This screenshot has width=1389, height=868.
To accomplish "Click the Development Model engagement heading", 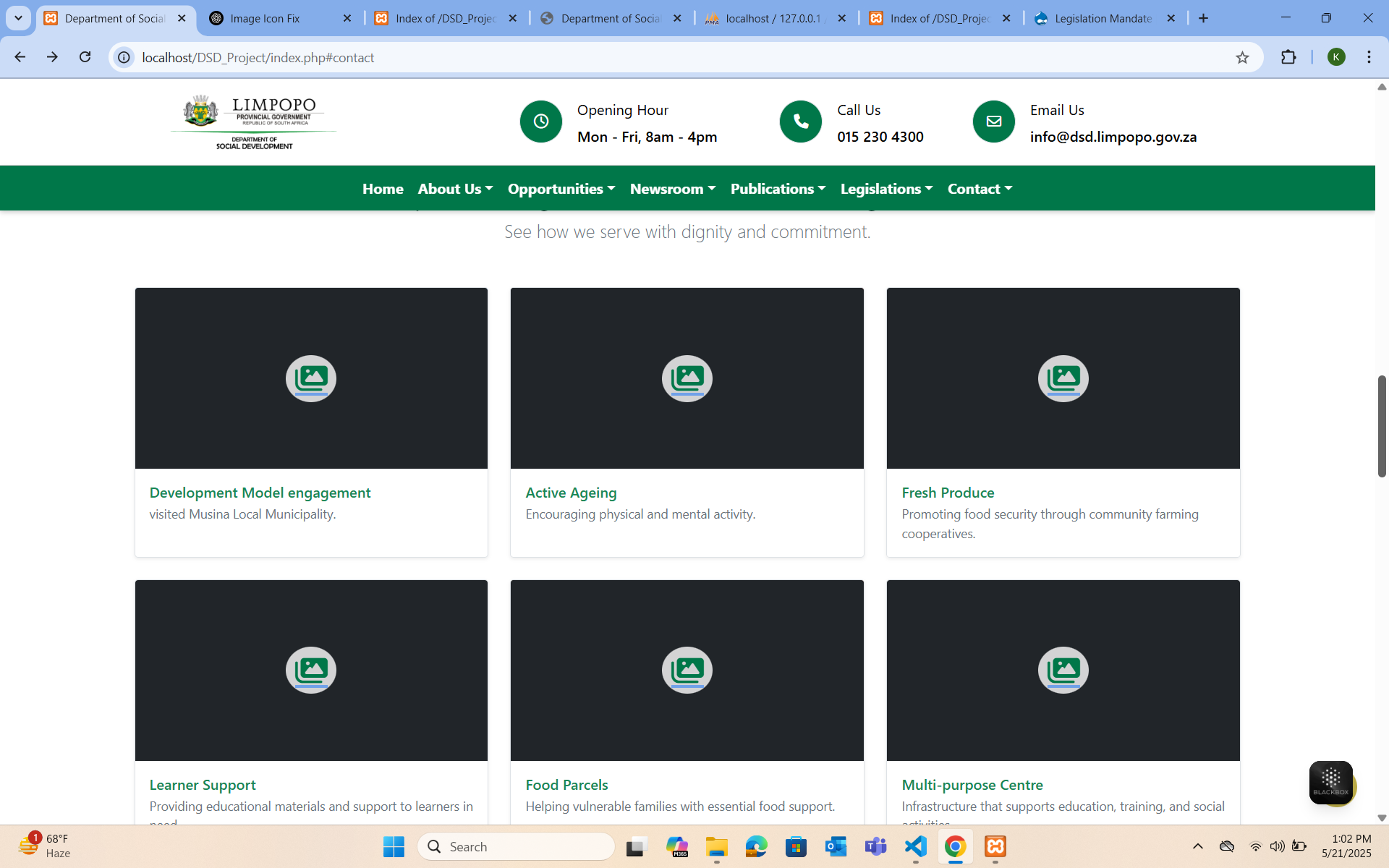I will click(260, 493).
